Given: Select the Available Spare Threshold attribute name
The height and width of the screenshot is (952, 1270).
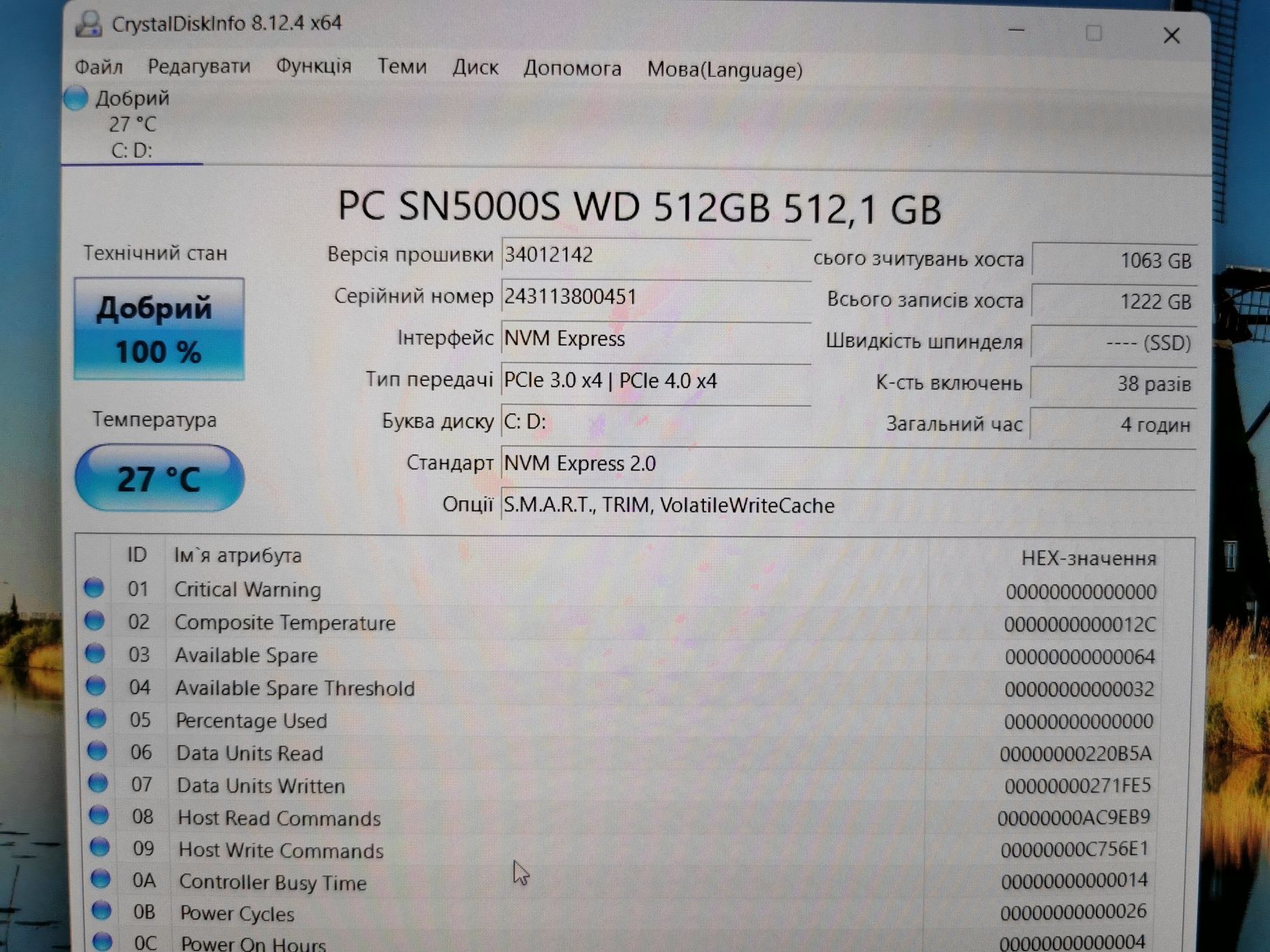Looking at the screenshot, I should pyautogui.click(x=295, y=688).
